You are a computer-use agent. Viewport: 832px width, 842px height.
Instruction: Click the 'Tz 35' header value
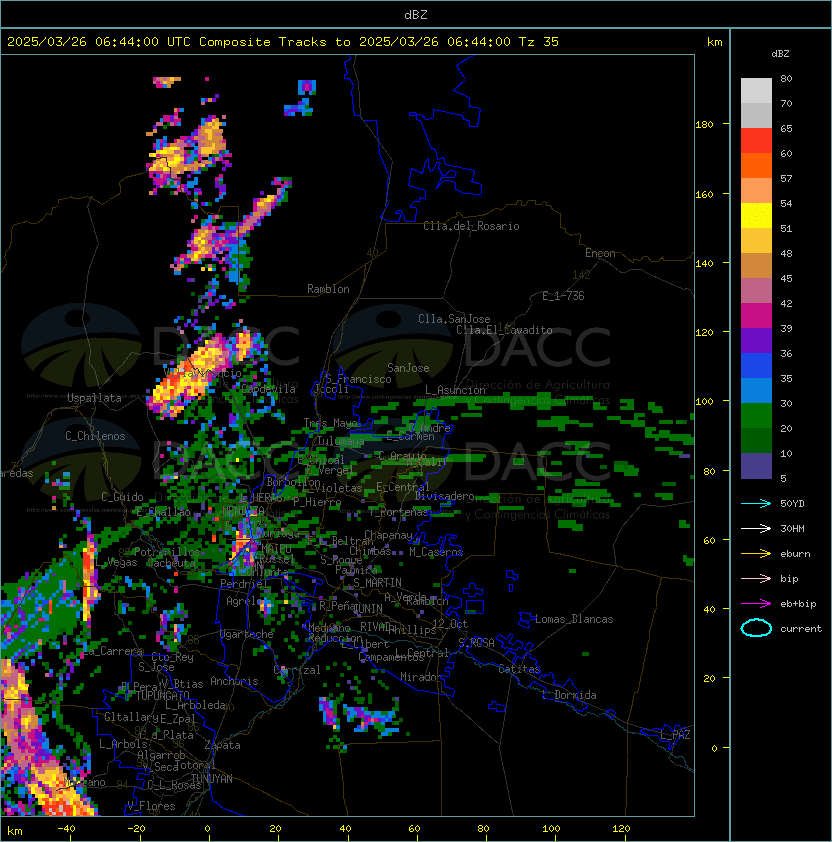point(539,42)
